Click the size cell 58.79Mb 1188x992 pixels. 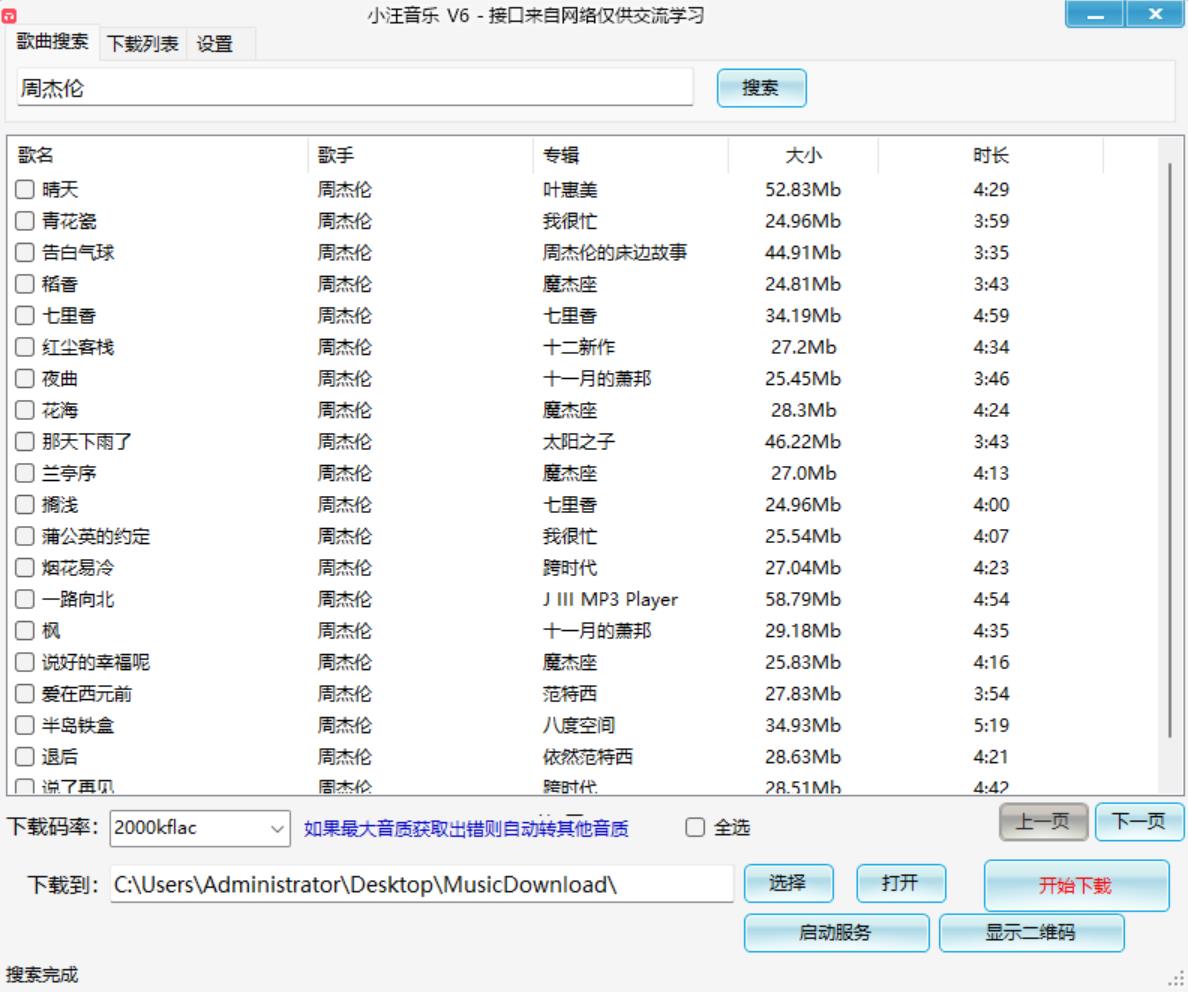[x=803, y=599]
